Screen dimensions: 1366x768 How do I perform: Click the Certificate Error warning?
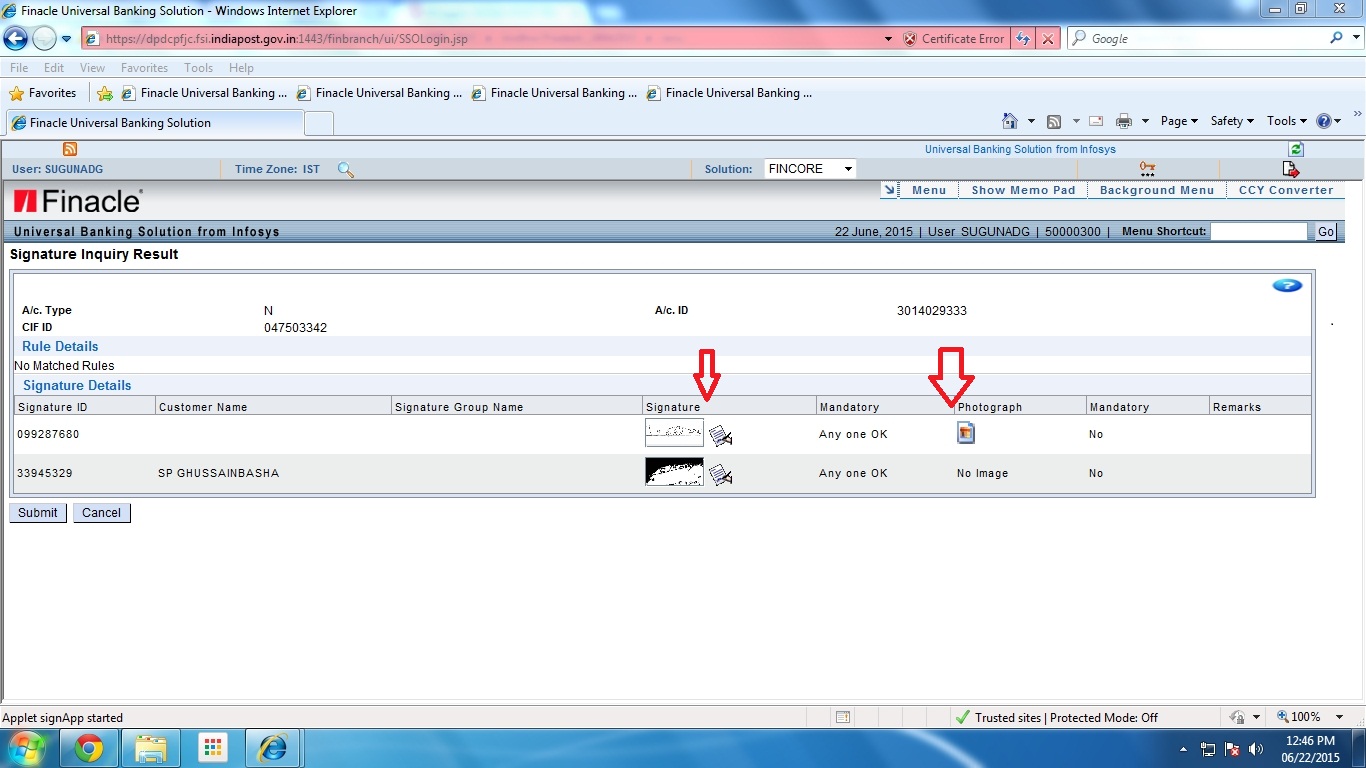tap(953, 39)
